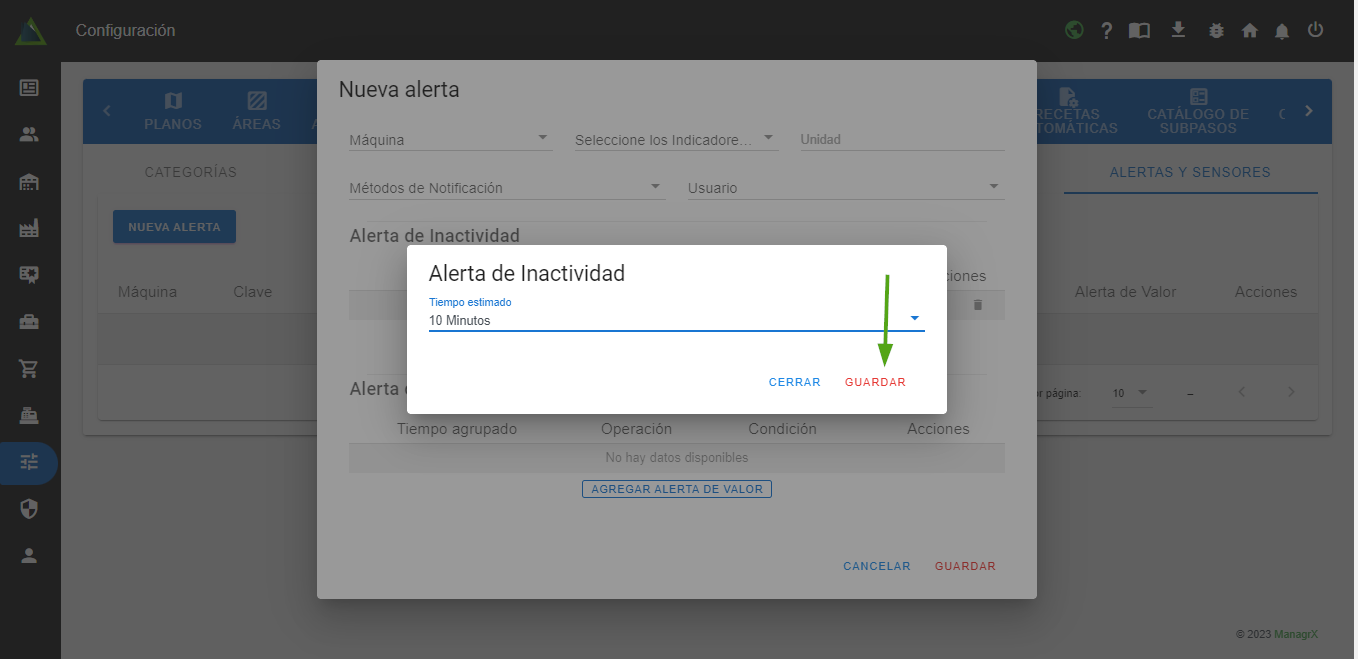Screen dimensions: 1358x659
Task: Open the manual book icon in header
Action: (1139, 30)
